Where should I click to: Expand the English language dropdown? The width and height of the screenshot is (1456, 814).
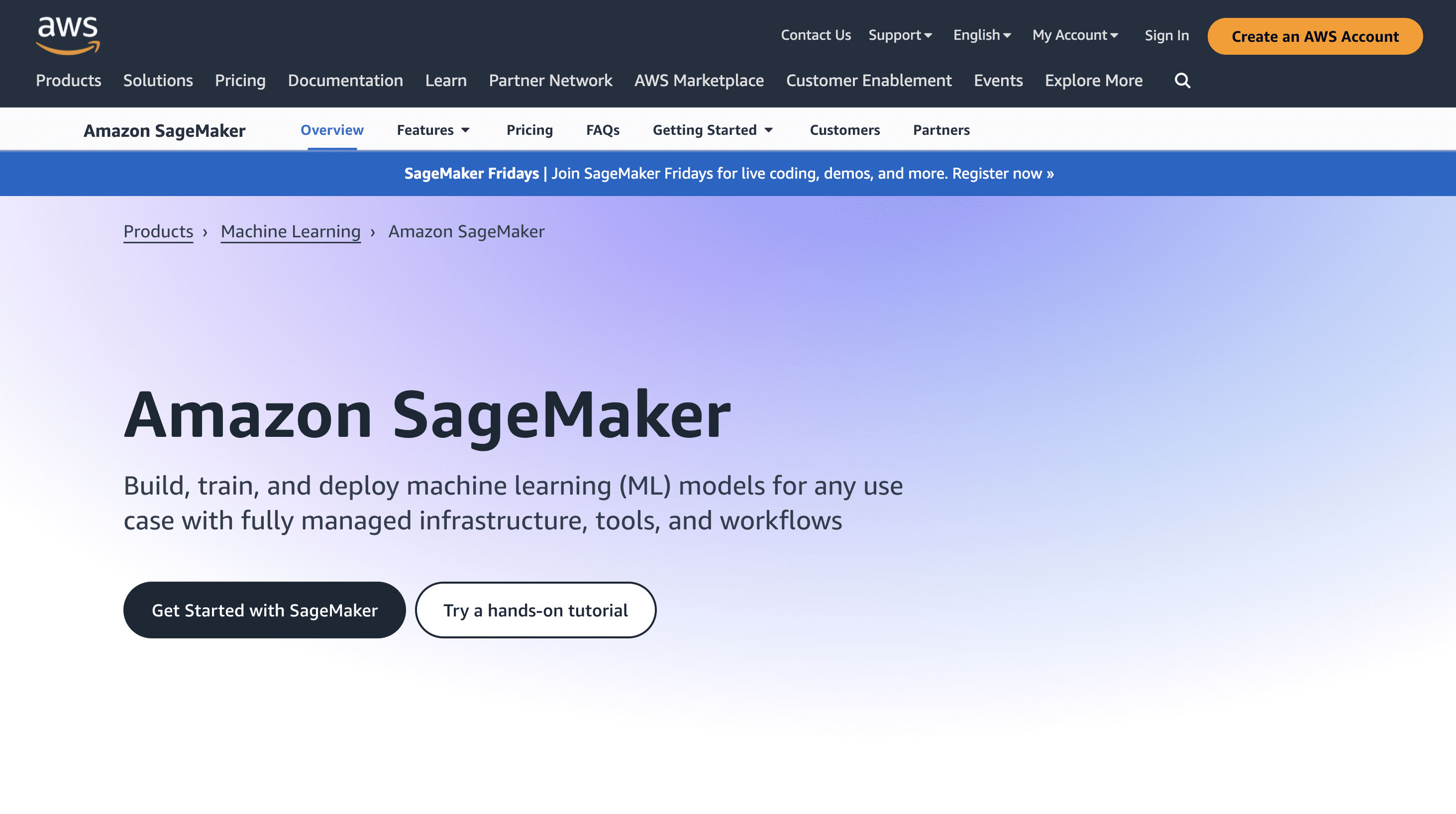click(x=982, y=35)
